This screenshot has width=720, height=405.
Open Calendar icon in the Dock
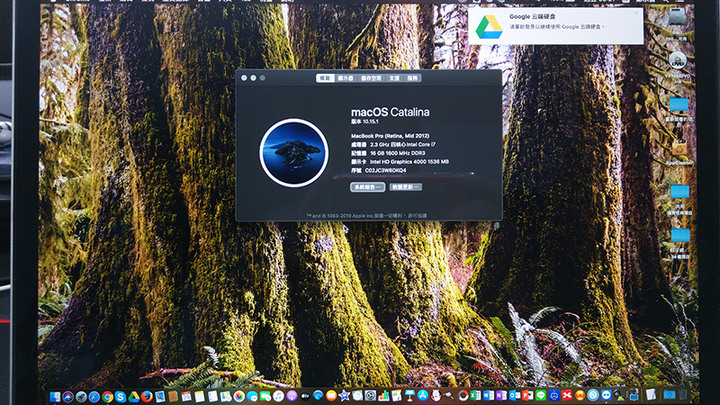tap(186, 396)
